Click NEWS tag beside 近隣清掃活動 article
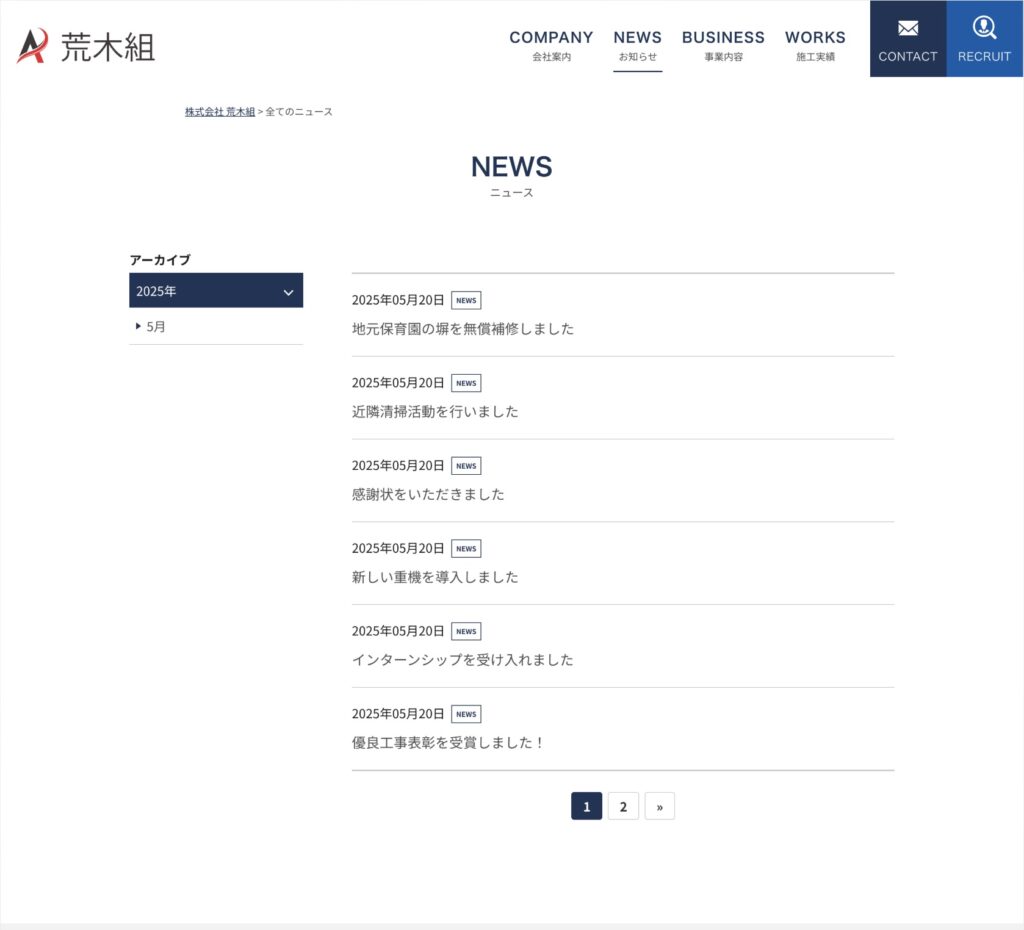Viewport: 1024px width, 930px height. 466,383
